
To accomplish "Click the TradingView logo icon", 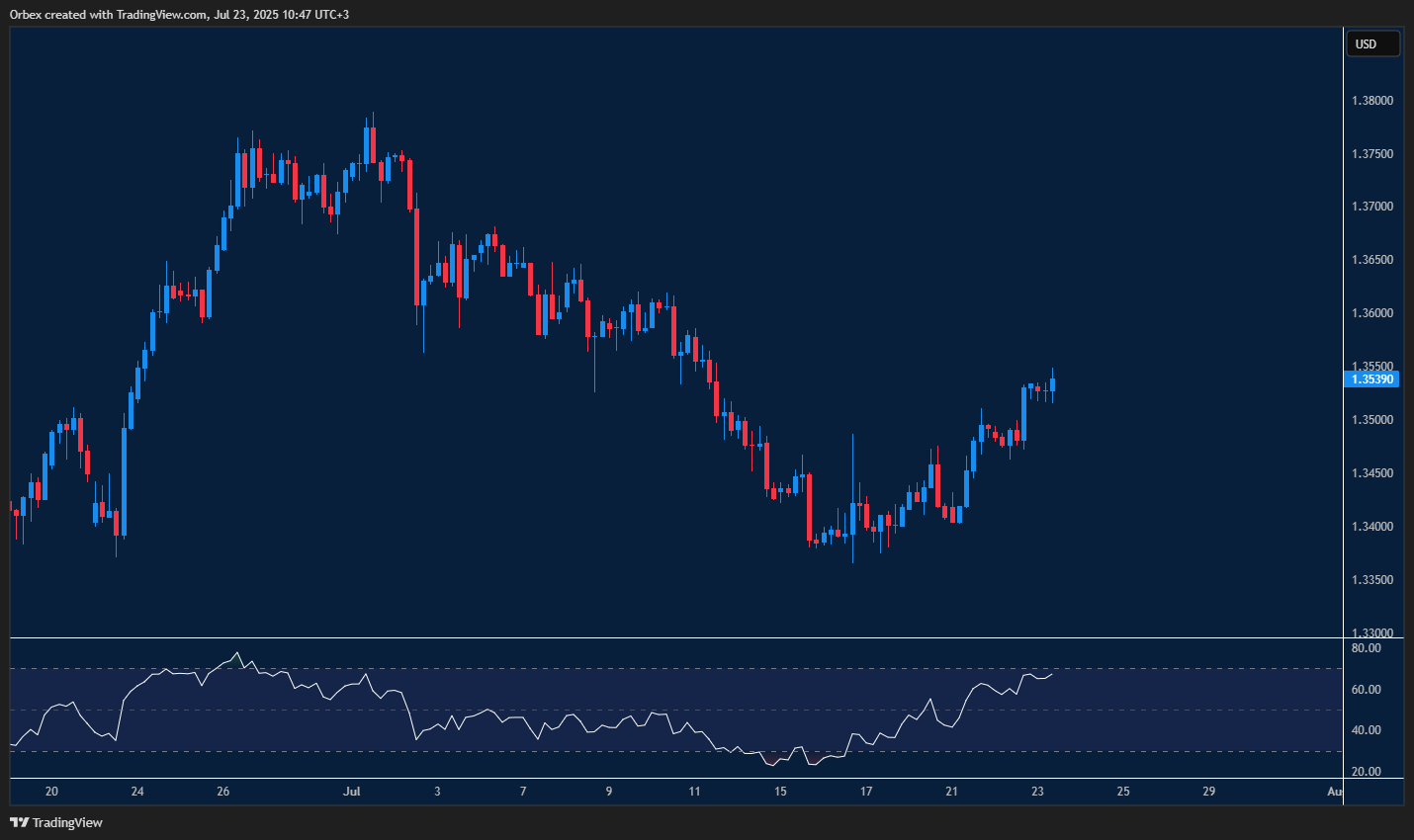I will pyautogui.click(x=20, y=821).
